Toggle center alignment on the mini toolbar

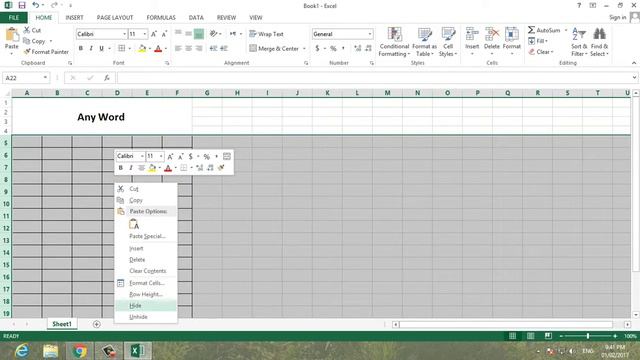tap(141, 168)
